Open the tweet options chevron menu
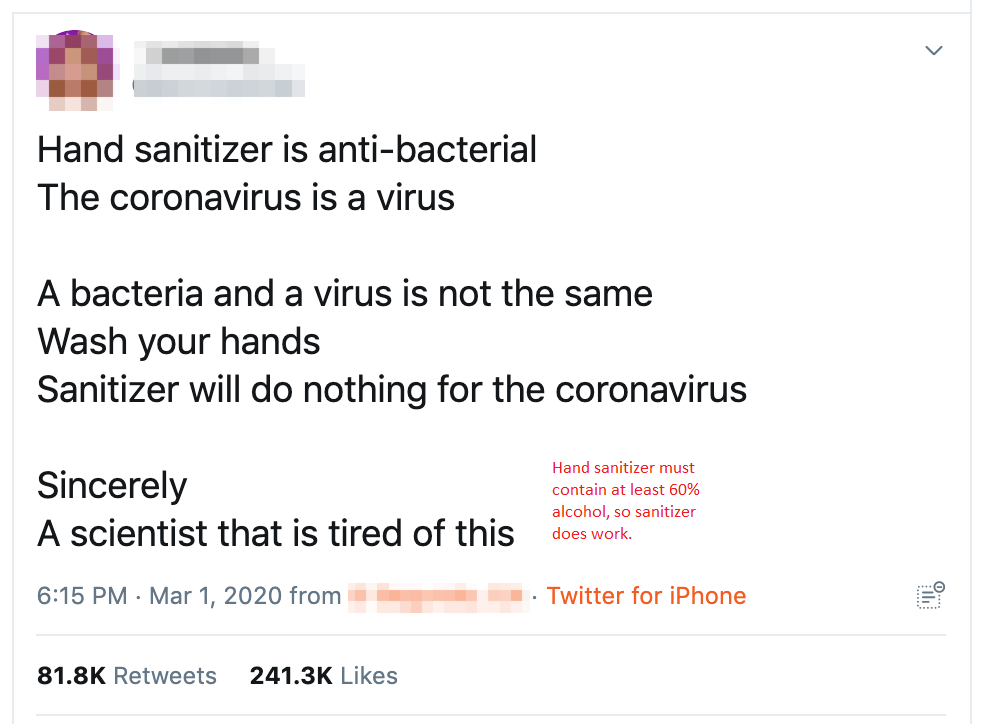Screen dimensions: 988x724 coord(933,50)
